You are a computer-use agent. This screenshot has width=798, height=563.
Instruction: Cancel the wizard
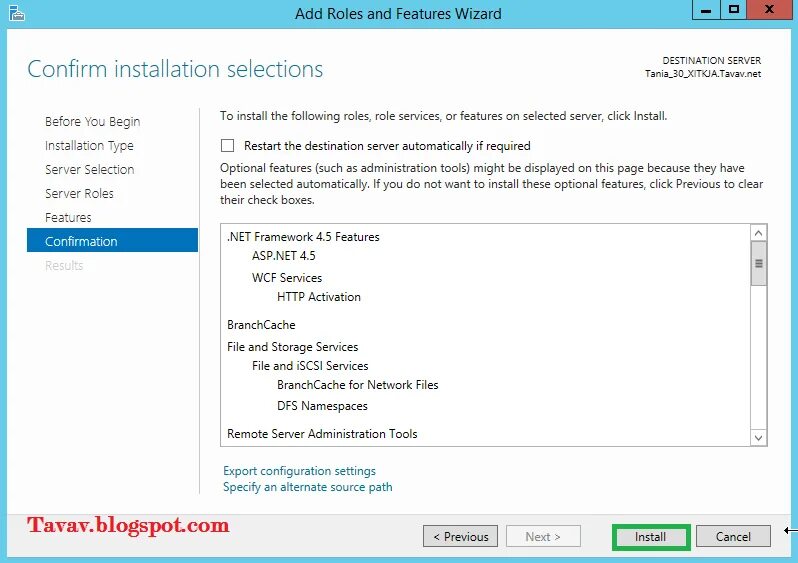tap(733, 537)
